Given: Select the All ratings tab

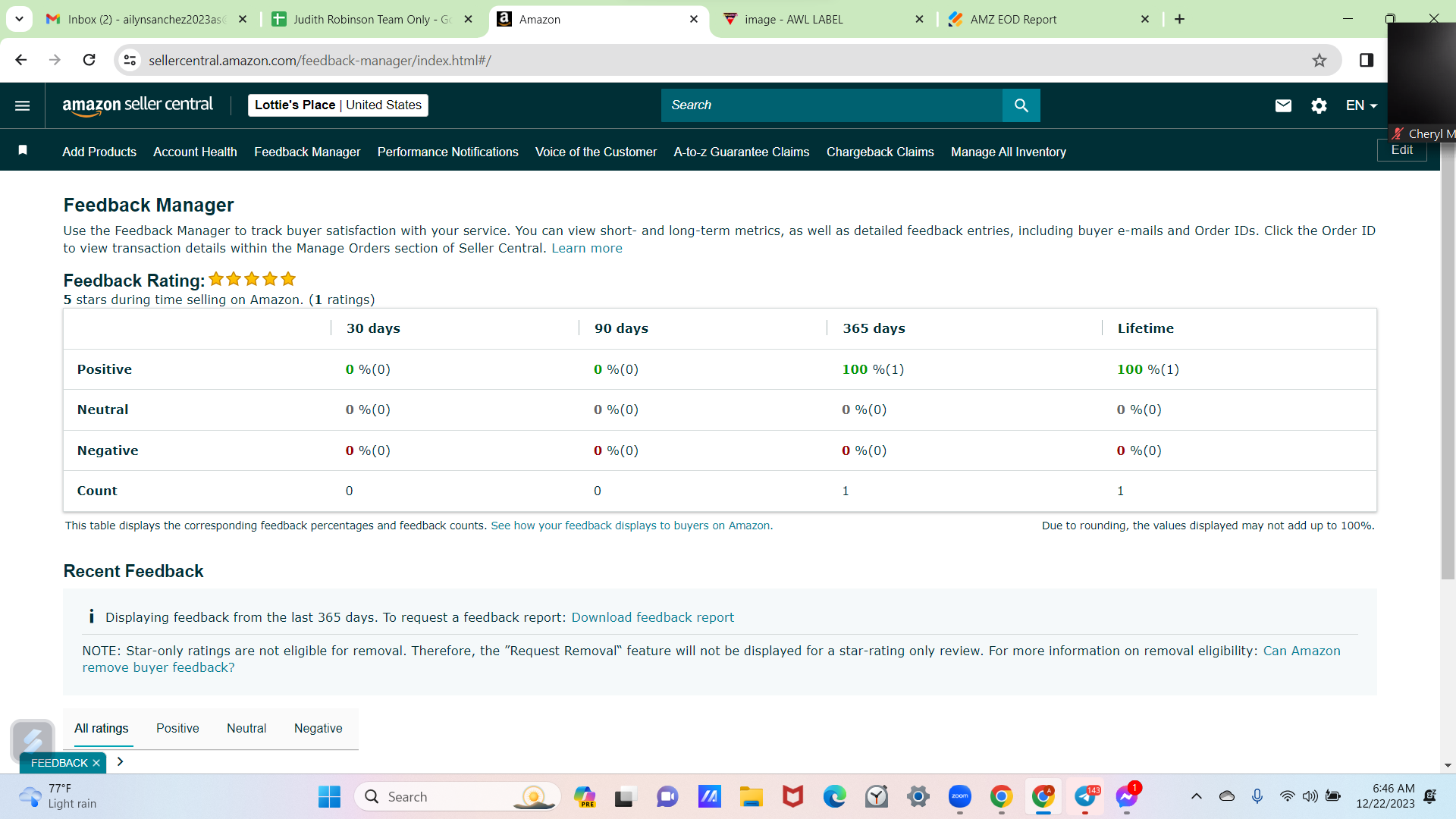Looking at the screenshot, I should 102,729.
